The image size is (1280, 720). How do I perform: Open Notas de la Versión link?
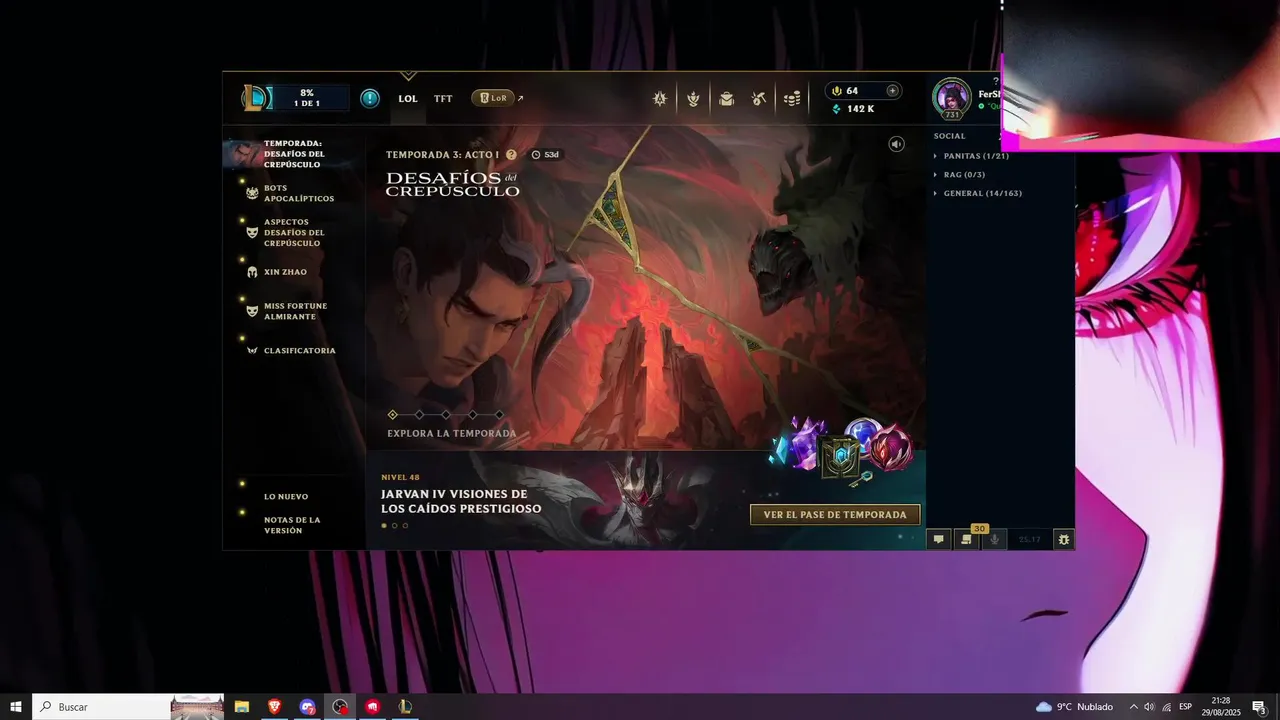point(292,525)
